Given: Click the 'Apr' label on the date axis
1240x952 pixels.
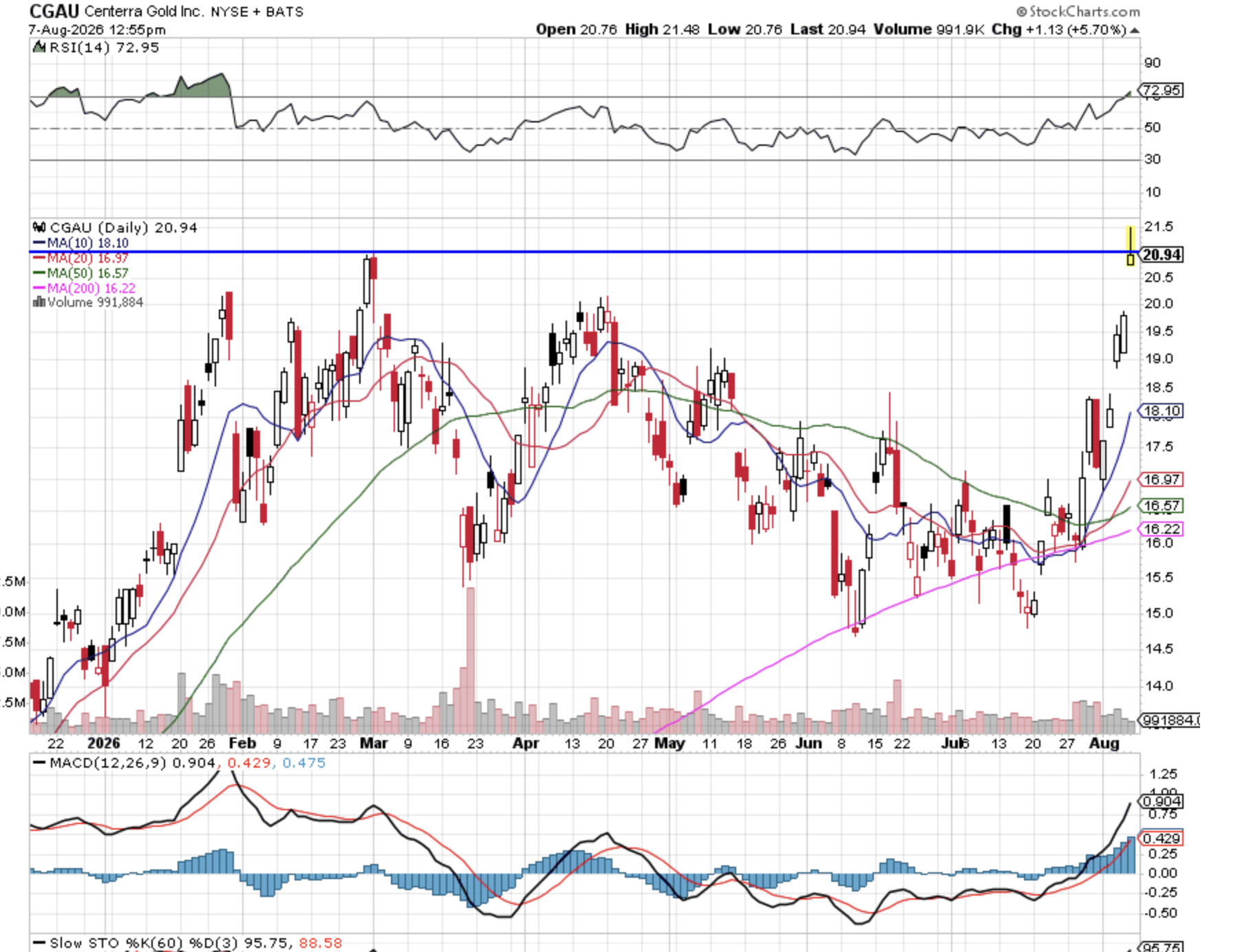Looking at the screenshot, I should (x=526, y=744).
